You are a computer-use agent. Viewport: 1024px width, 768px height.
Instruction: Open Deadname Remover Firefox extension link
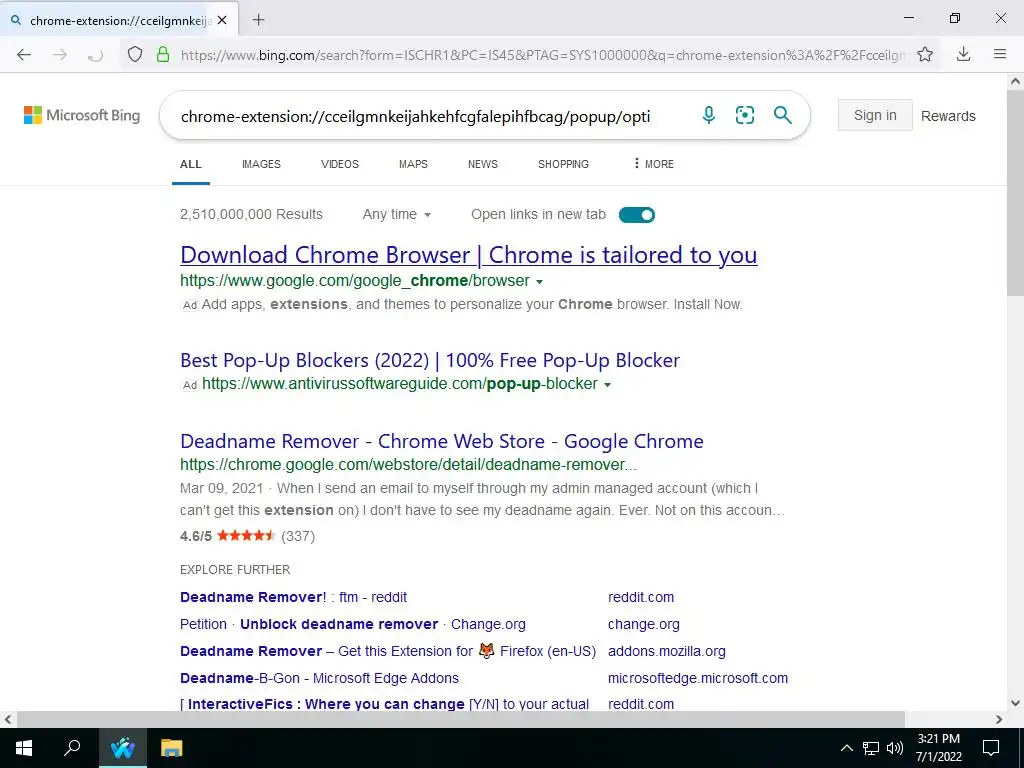click(388, 651)
